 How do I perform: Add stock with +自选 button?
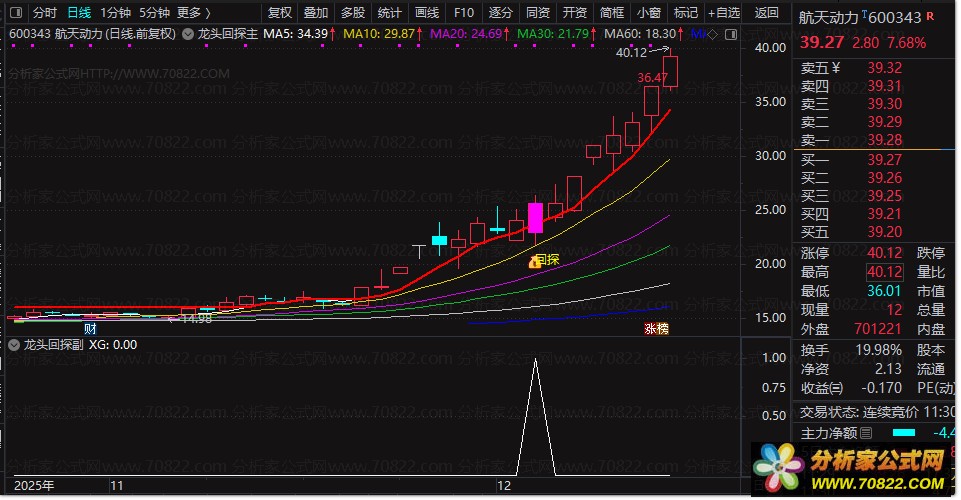point(724,12)
